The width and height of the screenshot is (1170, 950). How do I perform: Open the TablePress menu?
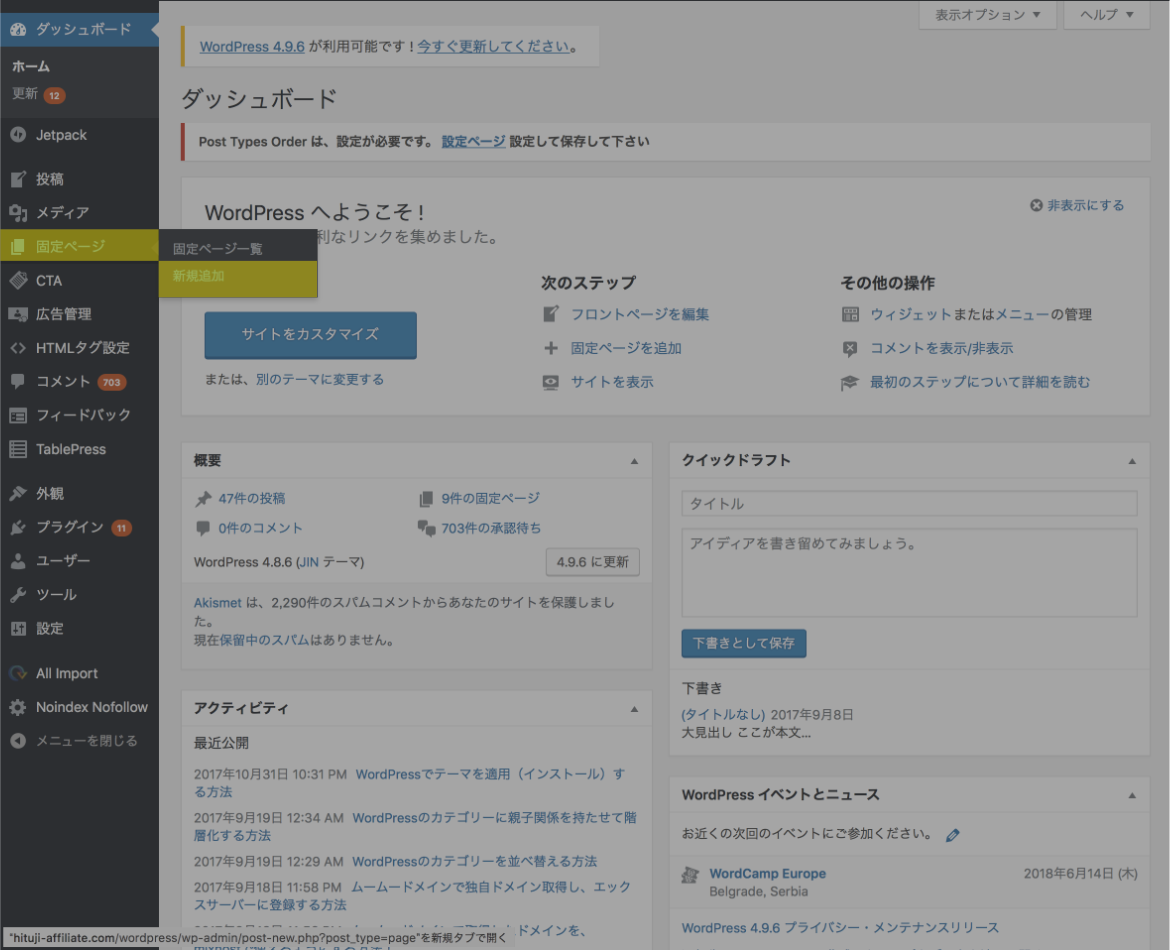[x=79, y=449]
